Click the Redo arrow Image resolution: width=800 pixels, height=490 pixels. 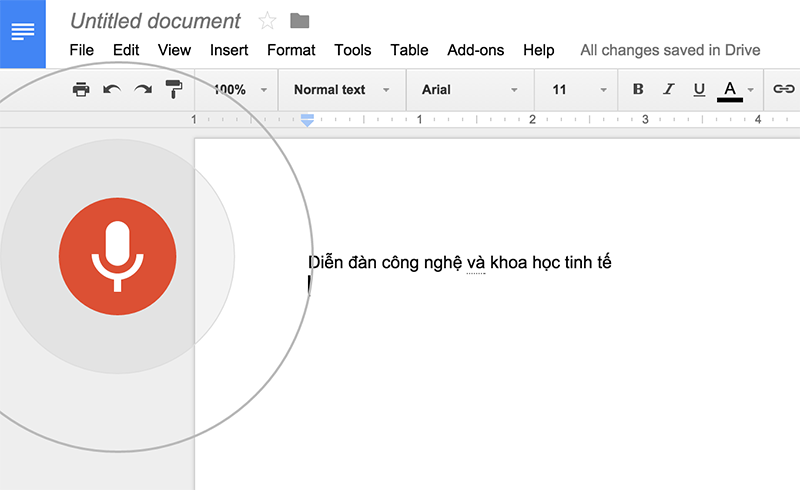[x=143, y=90]
